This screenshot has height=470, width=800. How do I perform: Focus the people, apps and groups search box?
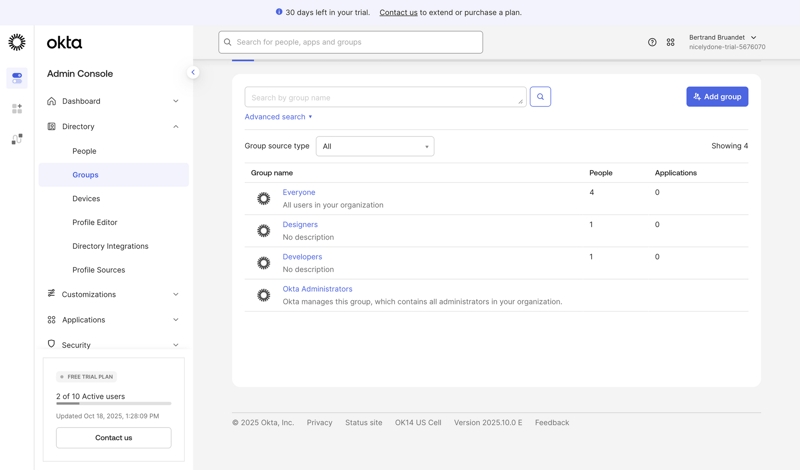(x=351, y=42)
